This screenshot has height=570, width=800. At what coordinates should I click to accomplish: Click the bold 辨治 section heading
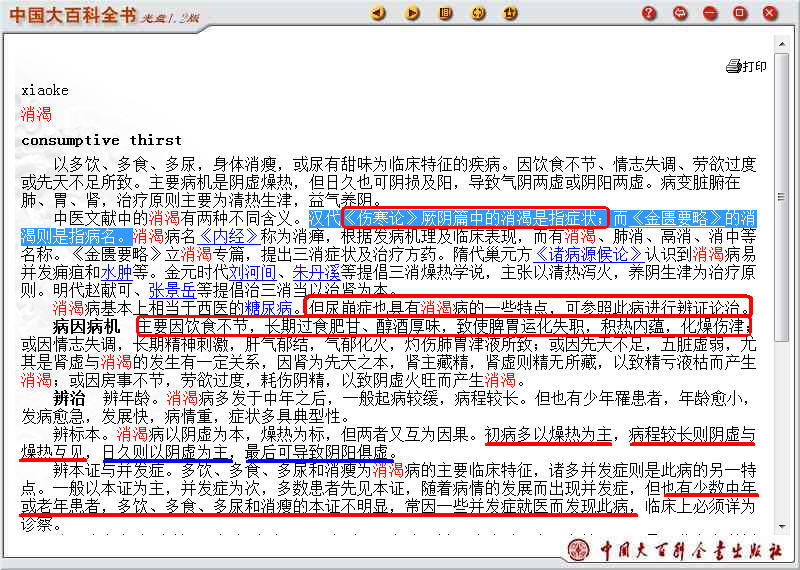point(69,398)
